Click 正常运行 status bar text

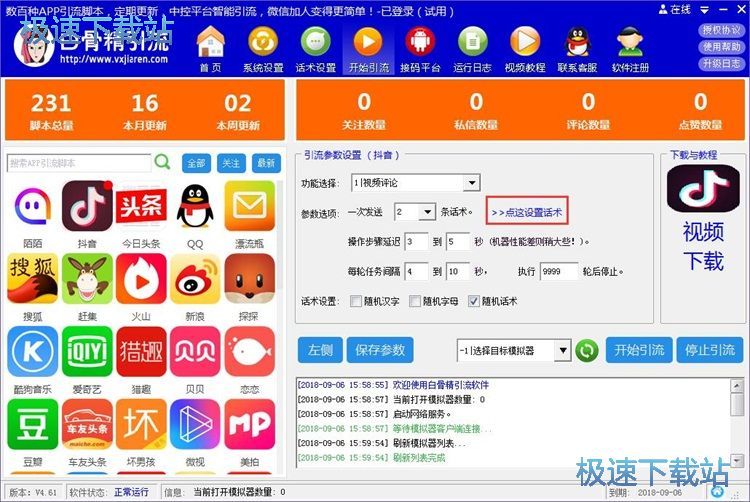click(x=132, y=492)
